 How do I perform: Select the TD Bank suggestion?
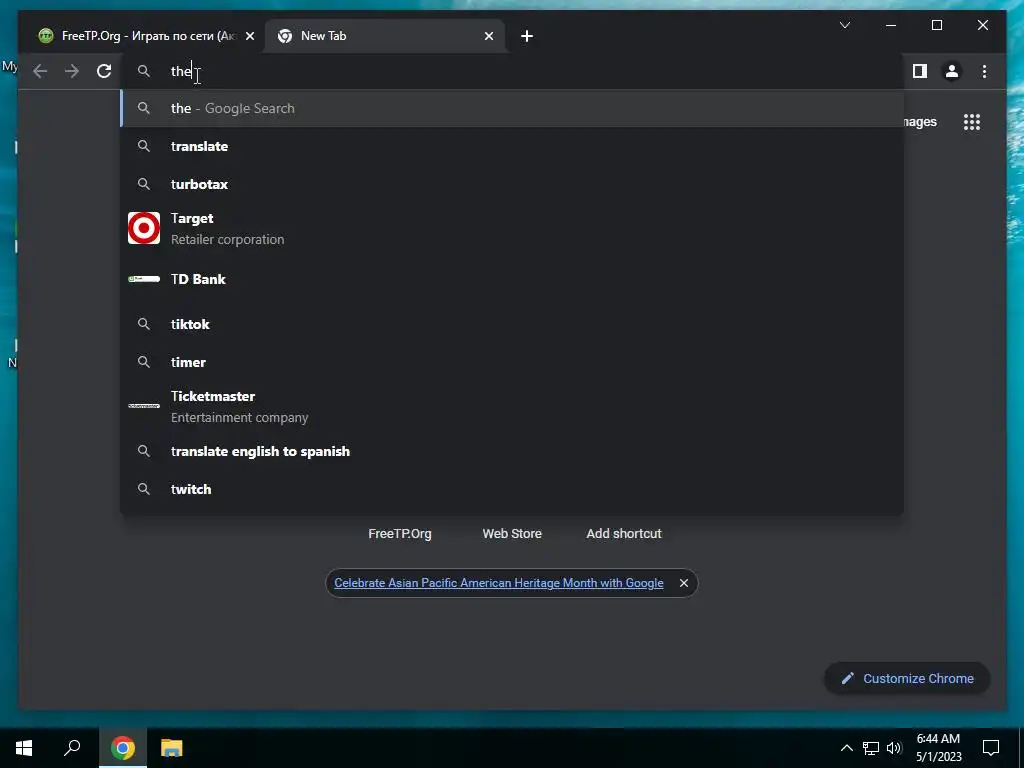[x=513, y=280]
